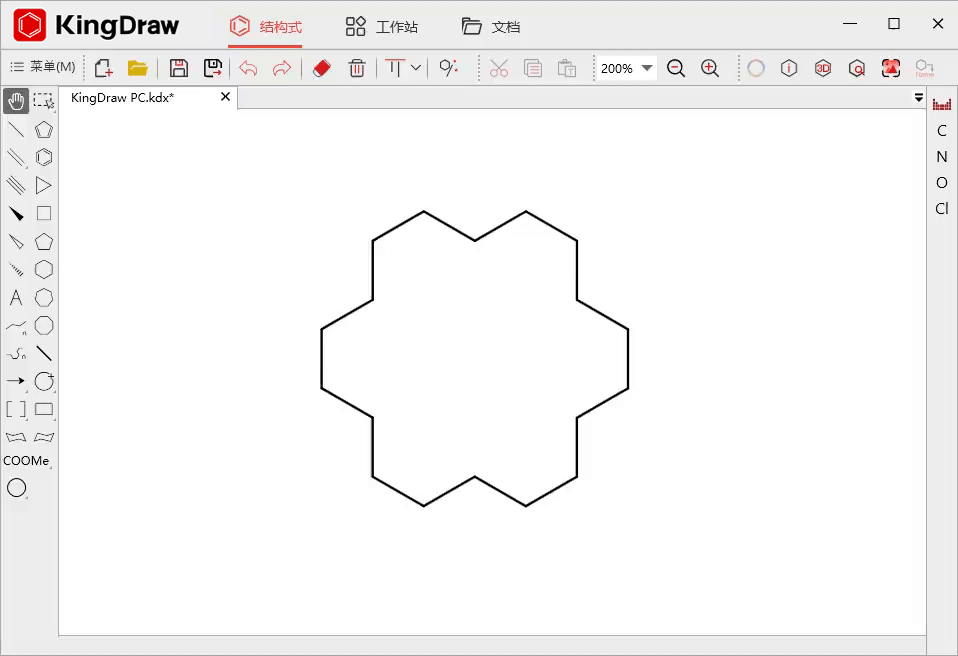
Task: Zoom in with the plus magnifier
Action: (709, 68)
